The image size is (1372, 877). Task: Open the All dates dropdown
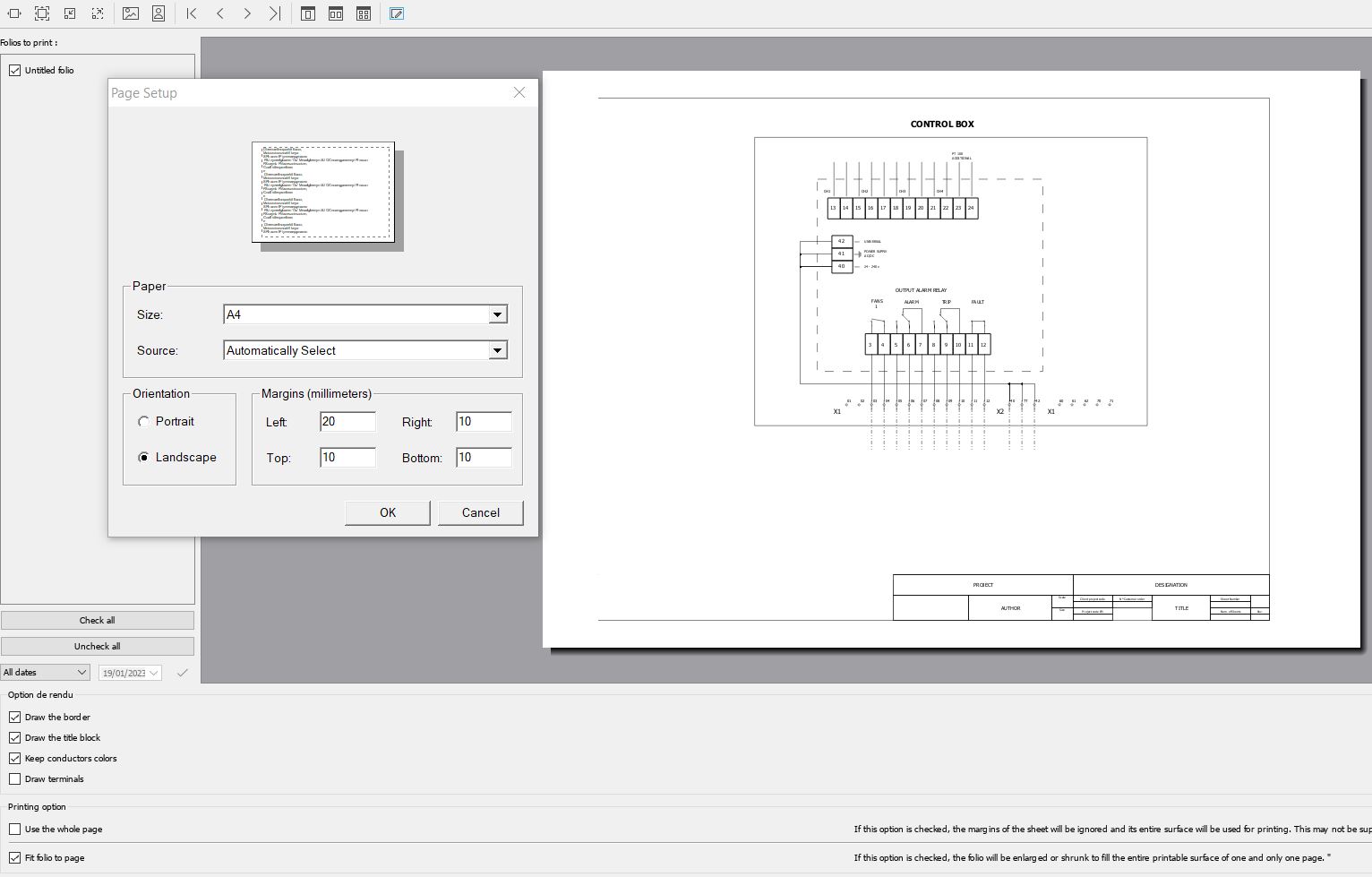(x=45, y=673)
